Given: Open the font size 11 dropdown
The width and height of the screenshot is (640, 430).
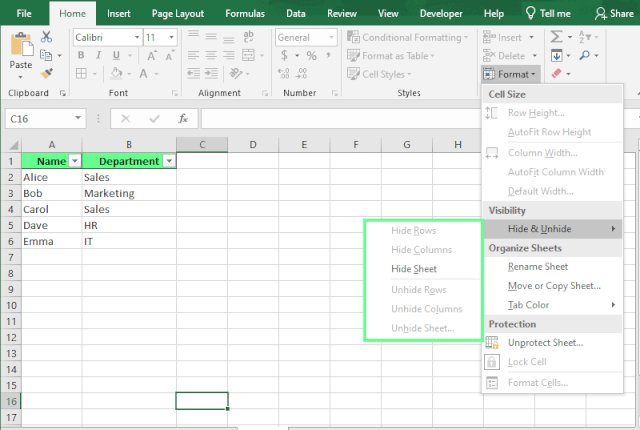Looking at the screenshot, I should [x=171, y=37].
